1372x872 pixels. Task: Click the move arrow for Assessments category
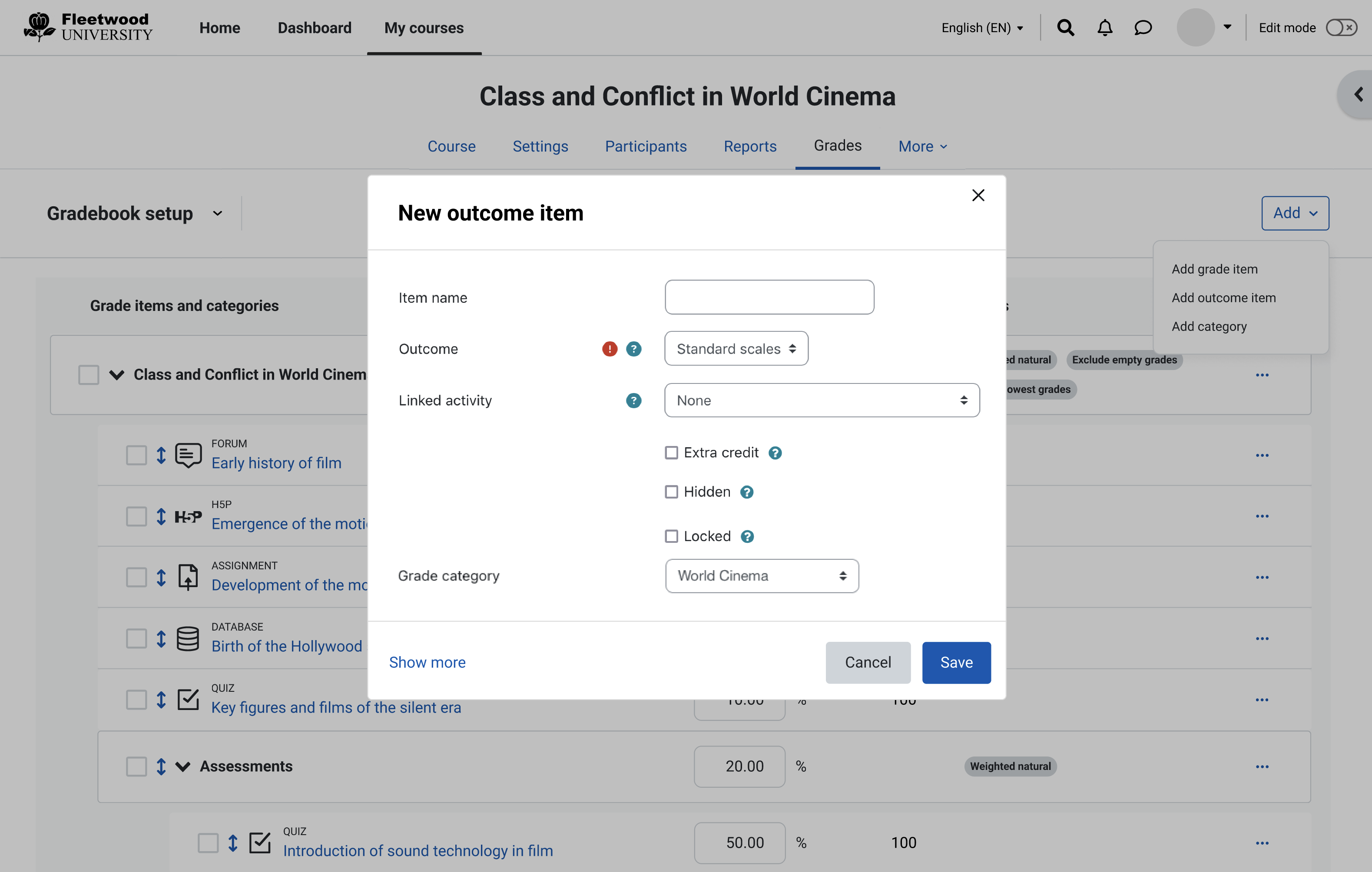coord(161,766)
